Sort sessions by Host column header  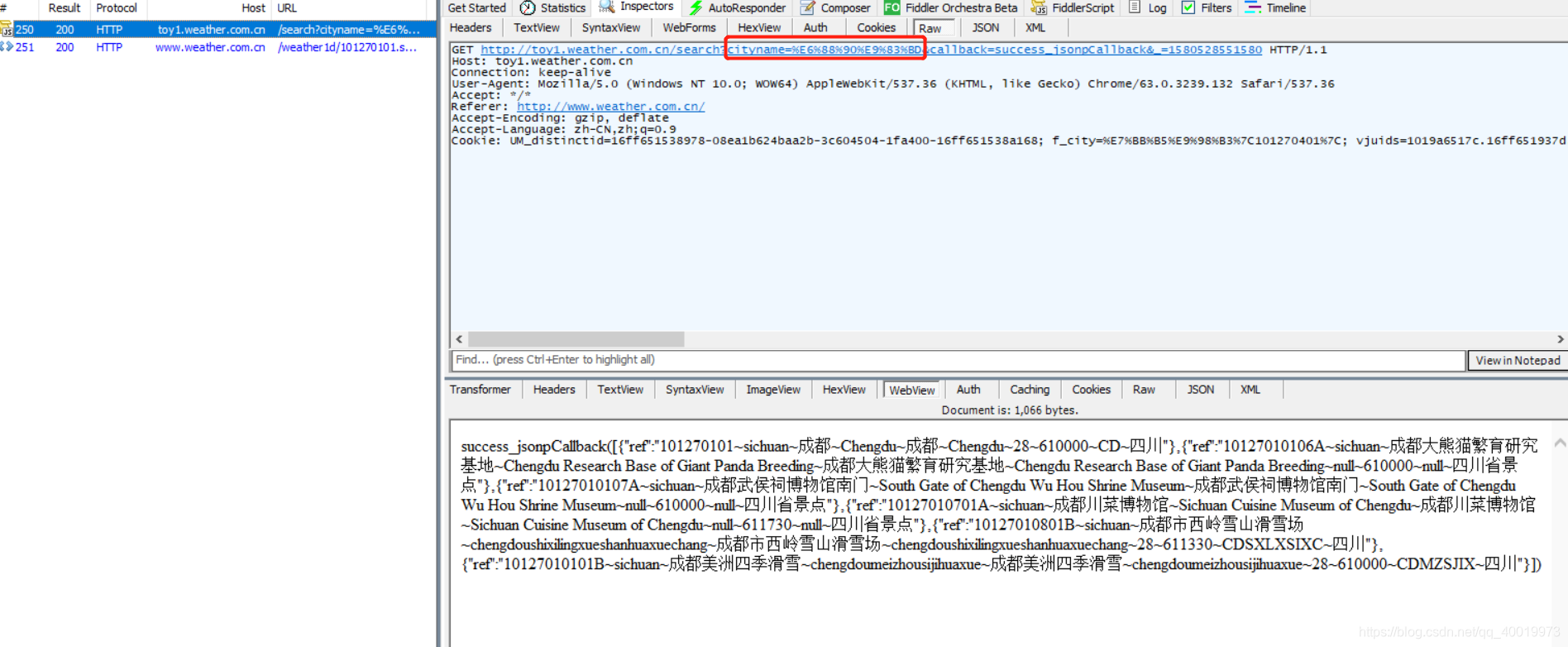coord(209,7)
